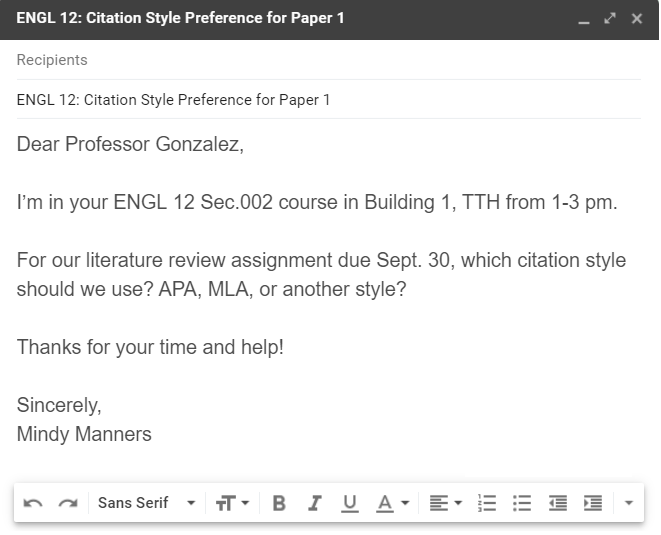661x535 pixels.
Task: Open the text size menu
Action: coord(232,503)
